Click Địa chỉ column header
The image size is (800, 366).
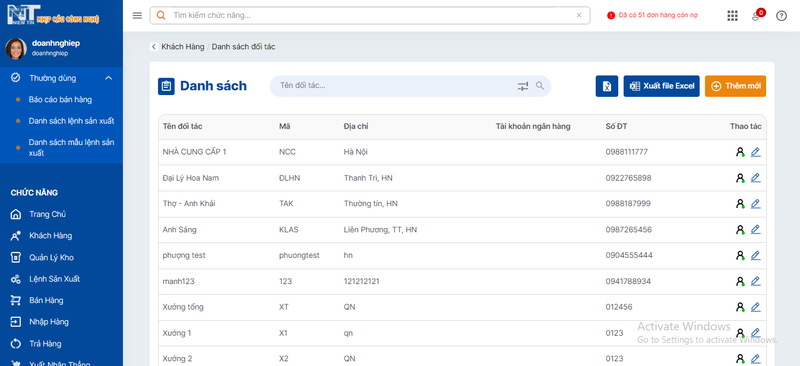[x=356, y=127]
